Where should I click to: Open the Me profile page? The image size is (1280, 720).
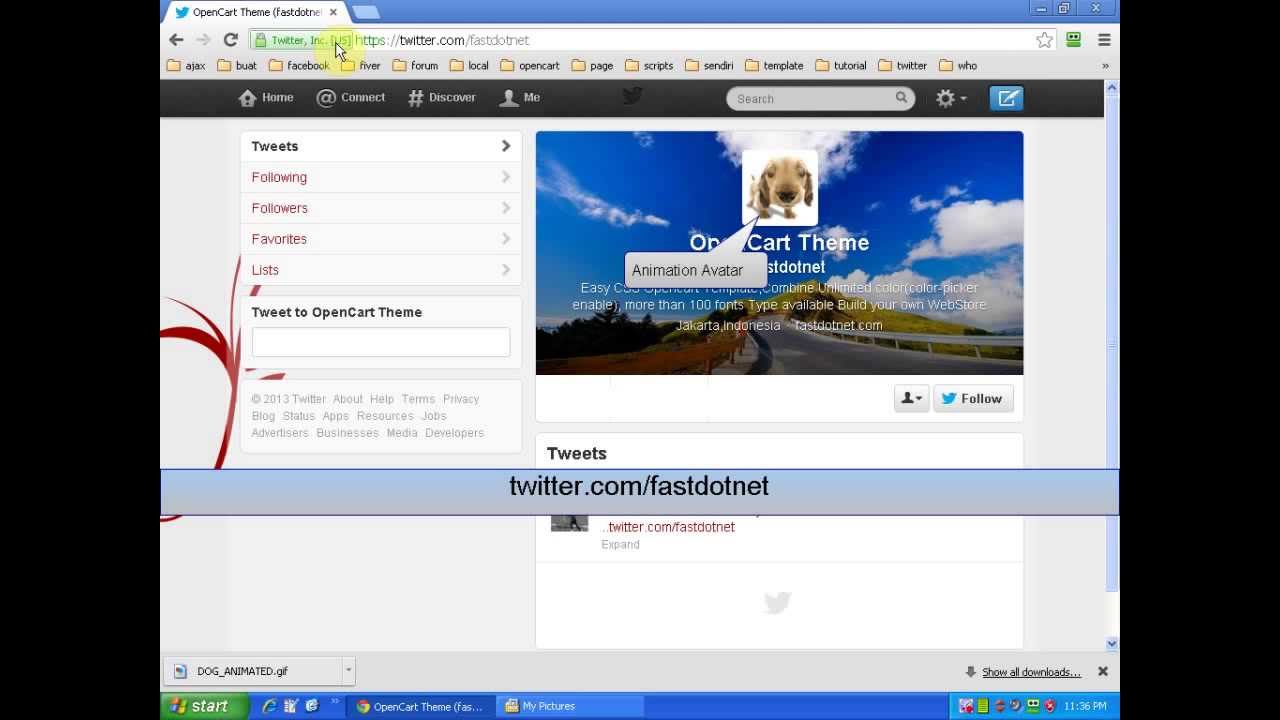point(520,97)
